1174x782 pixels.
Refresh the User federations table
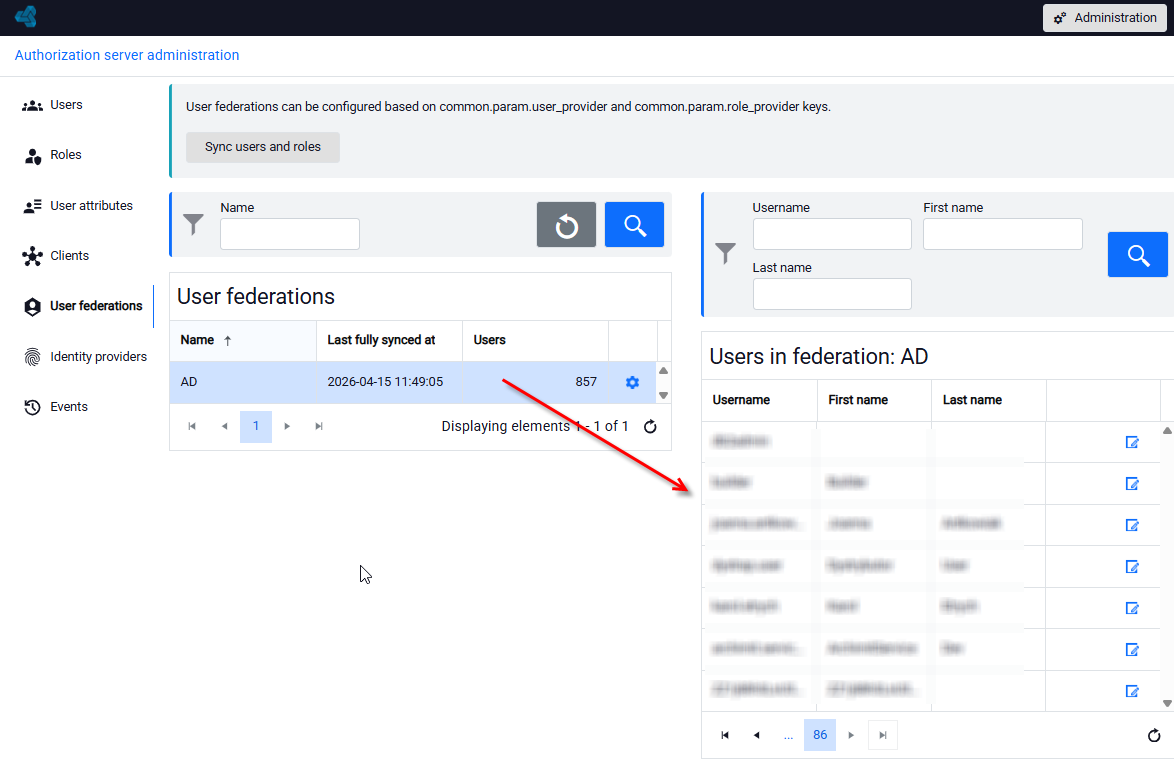click(650, 427)
